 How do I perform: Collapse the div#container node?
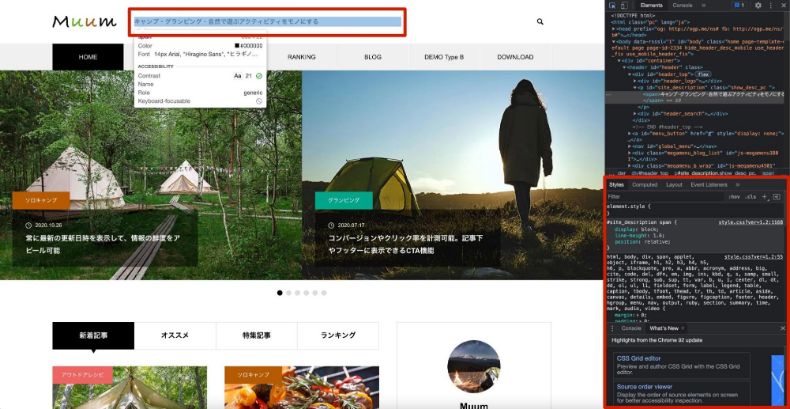(619, 61)
